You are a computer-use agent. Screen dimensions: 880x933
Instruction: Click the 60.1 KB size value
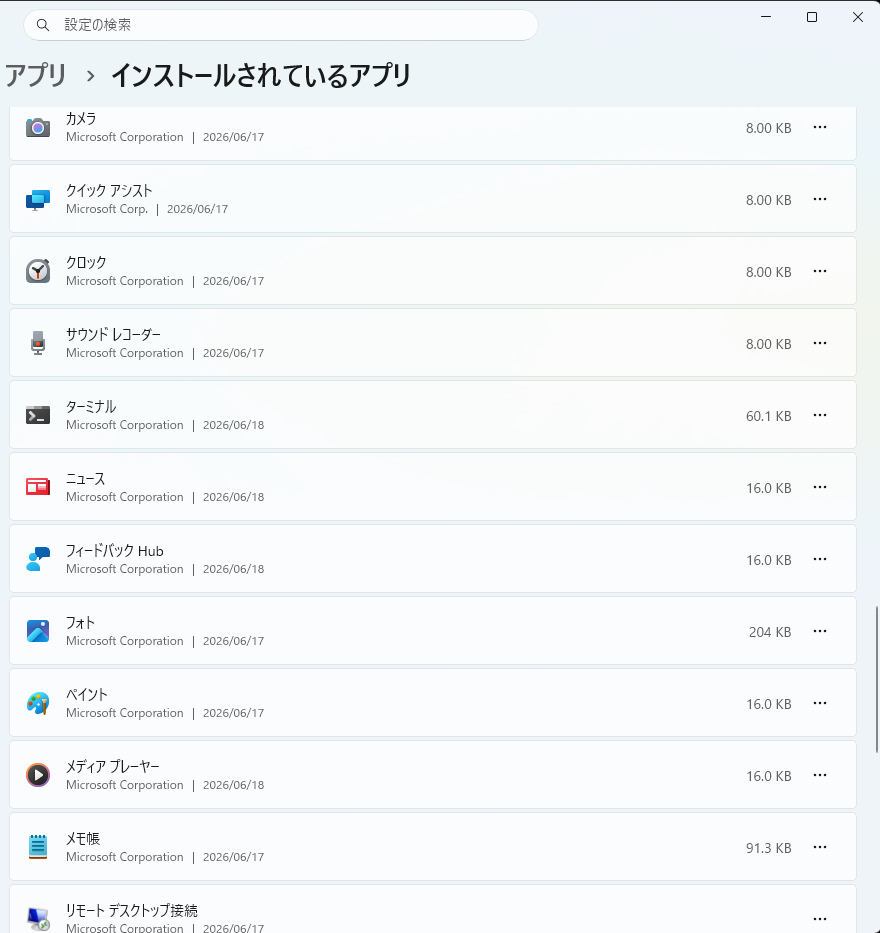768,416
